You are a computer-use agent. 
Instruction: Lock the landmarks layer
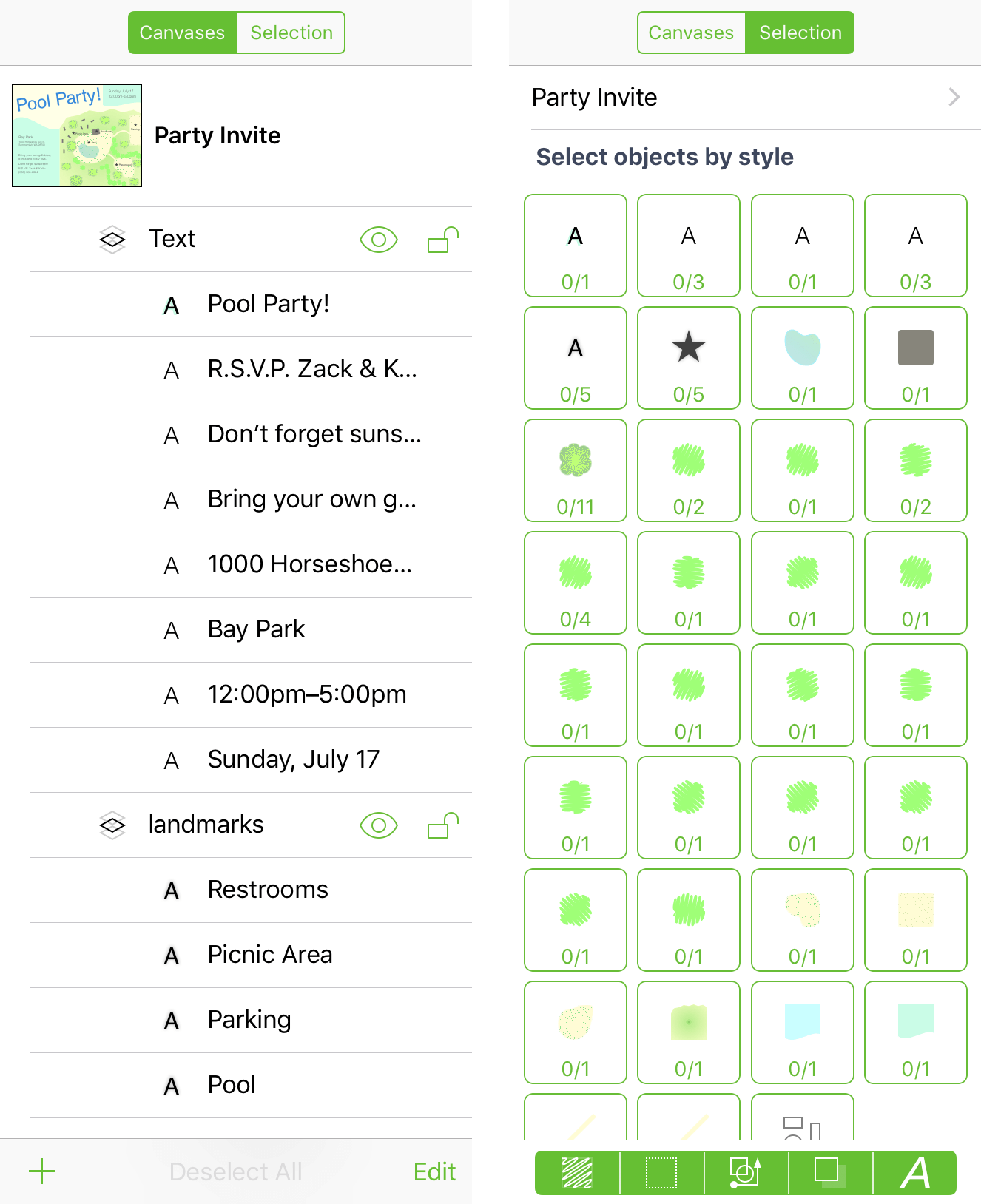(443, 825)
